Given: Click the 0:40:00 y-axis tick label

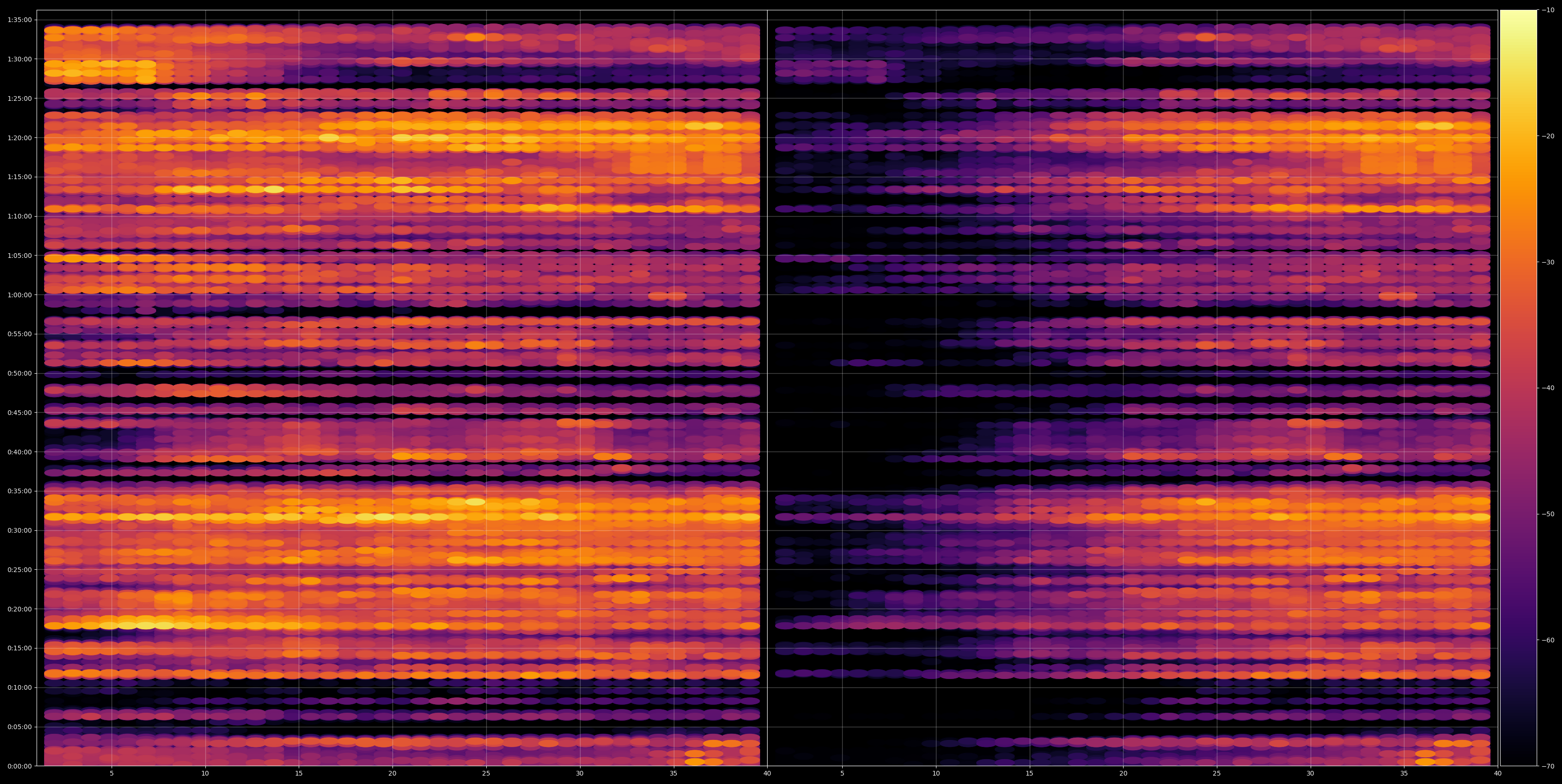Looking at the screenshot, I should pyautogui.click(x=19, y=452).
